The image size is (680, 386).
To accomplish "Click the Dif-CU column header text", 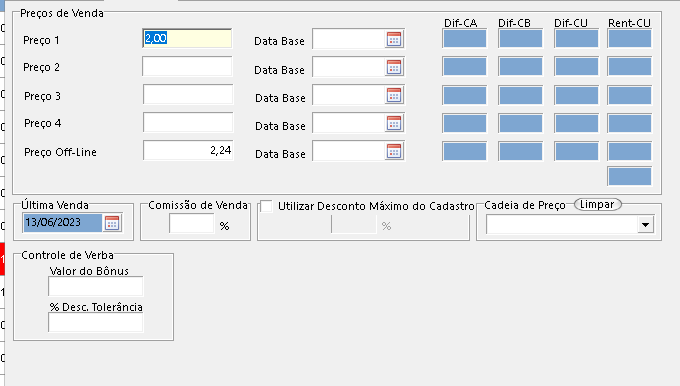I will click(571, 23).
